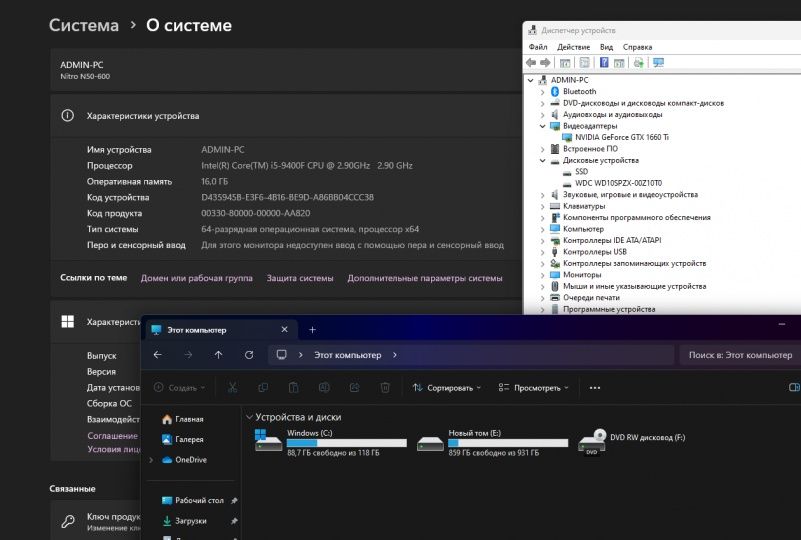Expand the OneDrive sidebar chevron
This screenshot has width=801, height=540.
click(151, 460)
